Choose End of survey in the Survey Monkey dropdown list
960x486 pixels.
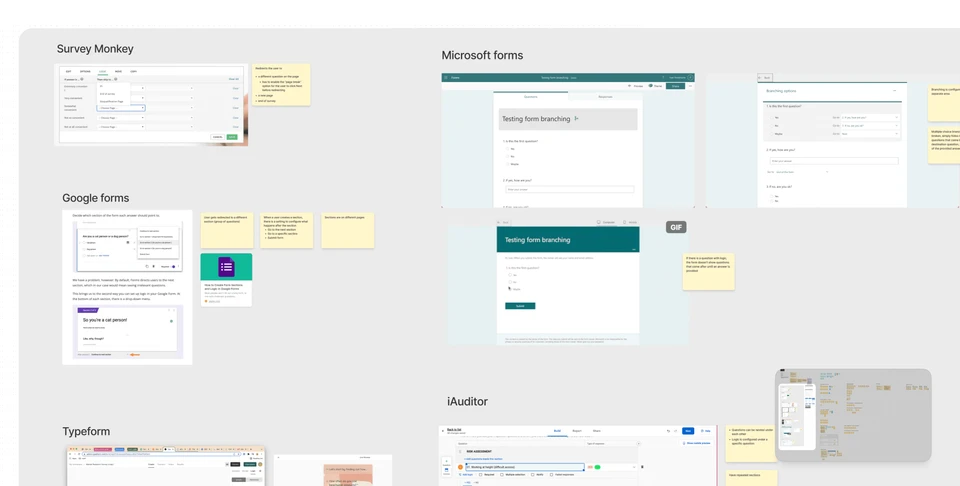point(107,94)
